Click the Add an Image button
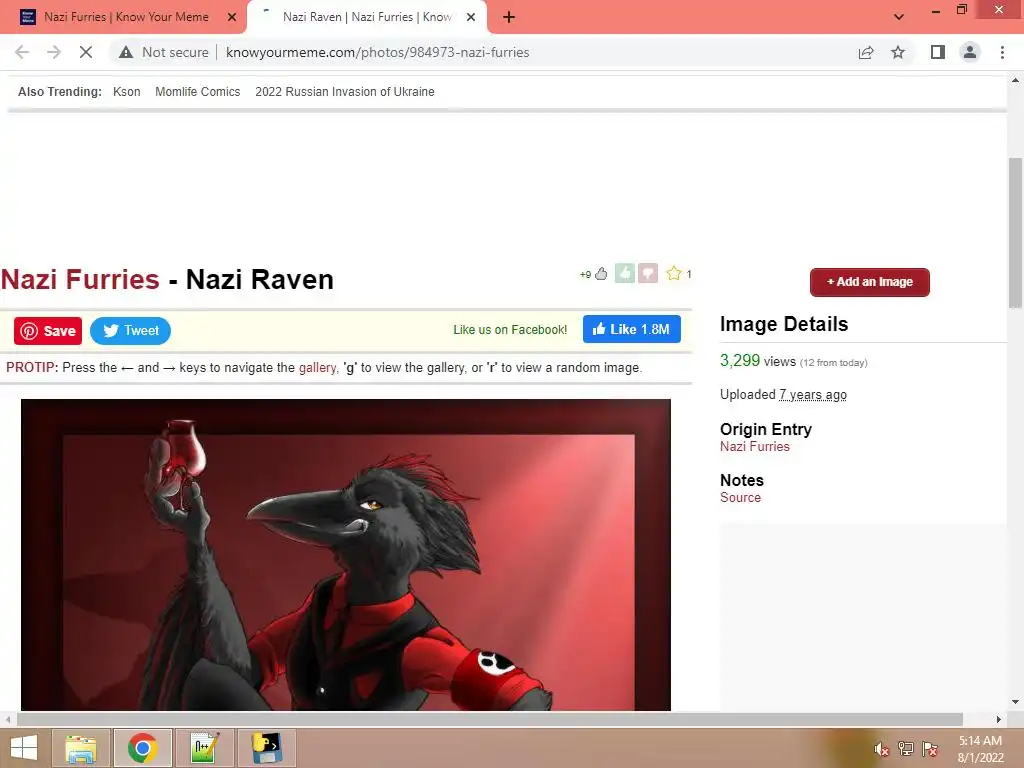1024x768 pixels. tap(869, 282)
